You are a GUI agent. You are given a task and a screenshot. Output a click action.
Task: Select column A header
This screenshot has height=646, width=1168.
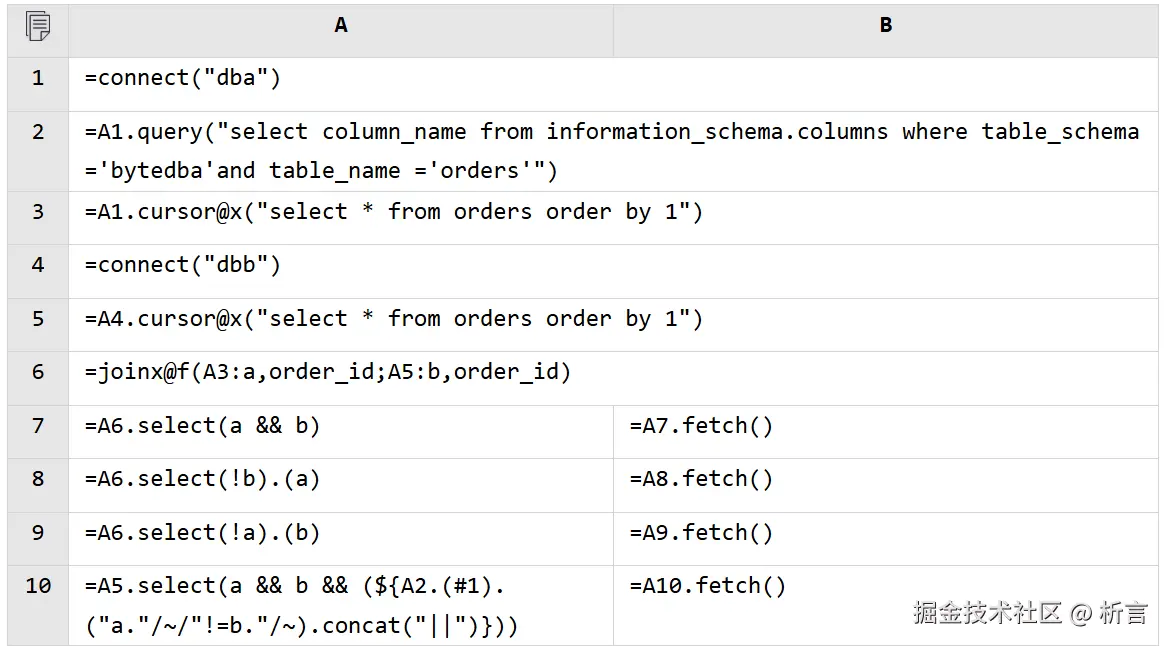tap(341, 26)
